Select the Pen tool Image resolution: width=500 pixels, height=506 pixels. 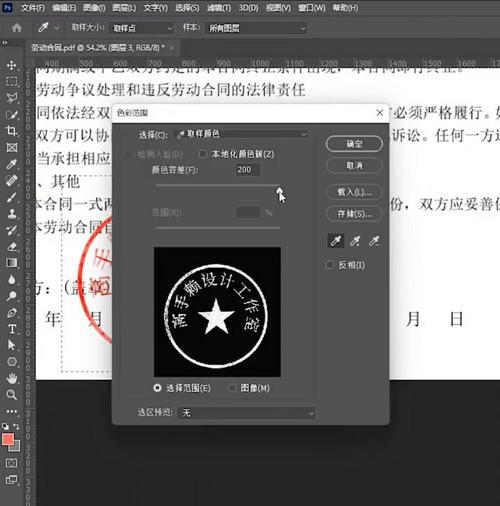12,313
